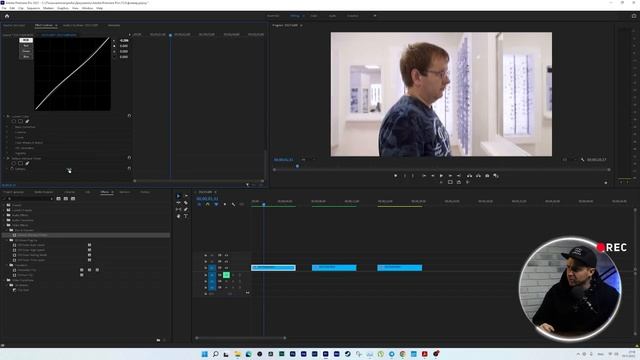This screenshot has height=360, width=640.
Task: Toggle V1 track output eye
Action: click(x=226, y=268)
